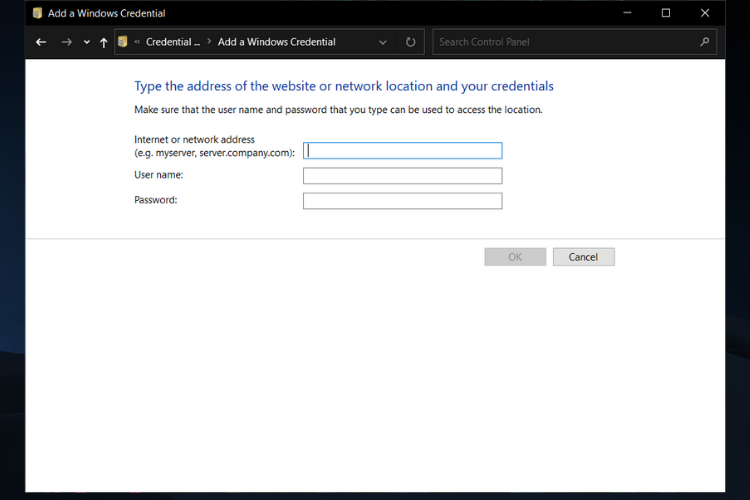Click the title bar window icon
750x500 pixels.
click(x=37, y=13)
